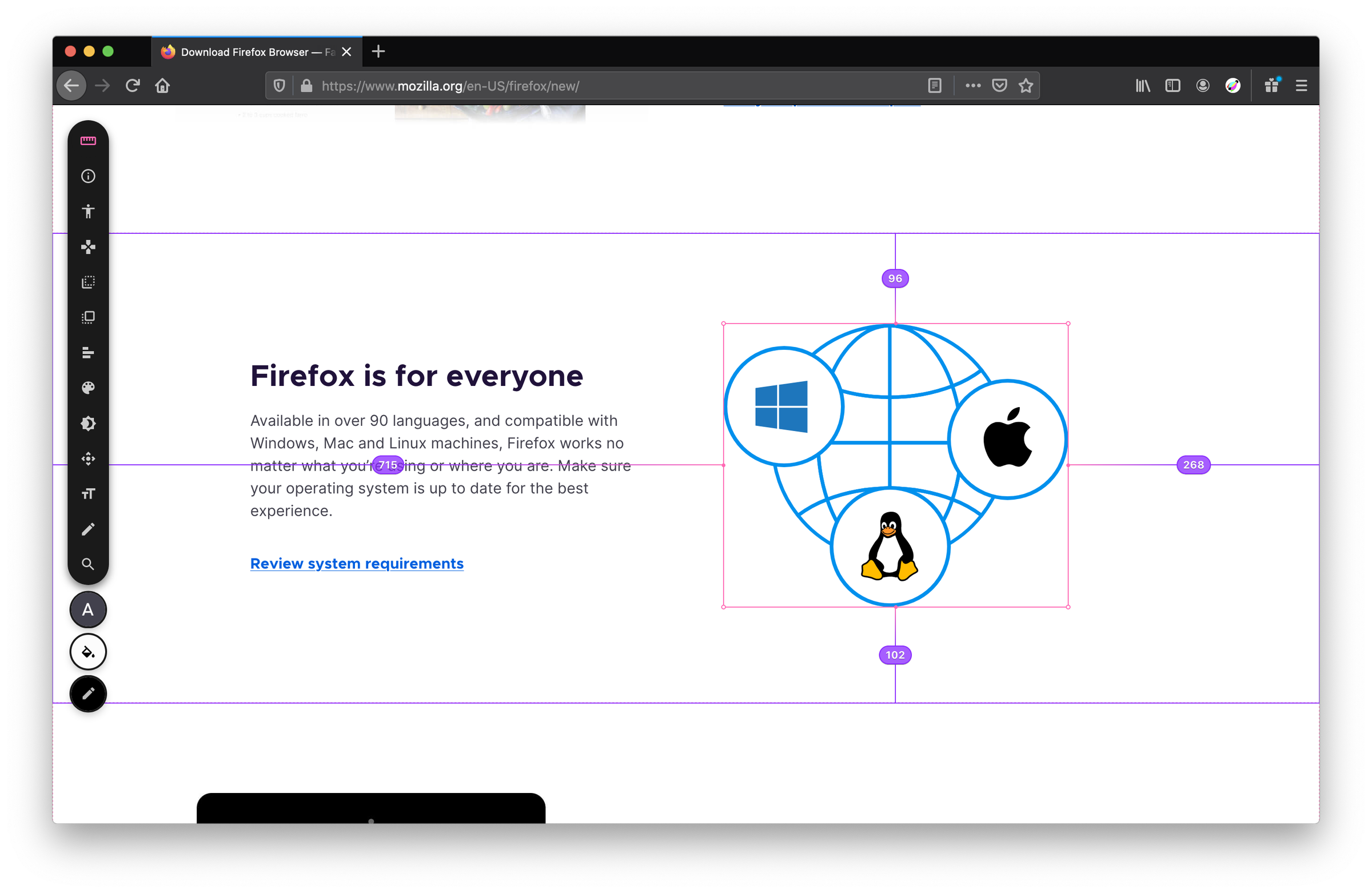Select the Accessibility inspection tool

[88, 212]
